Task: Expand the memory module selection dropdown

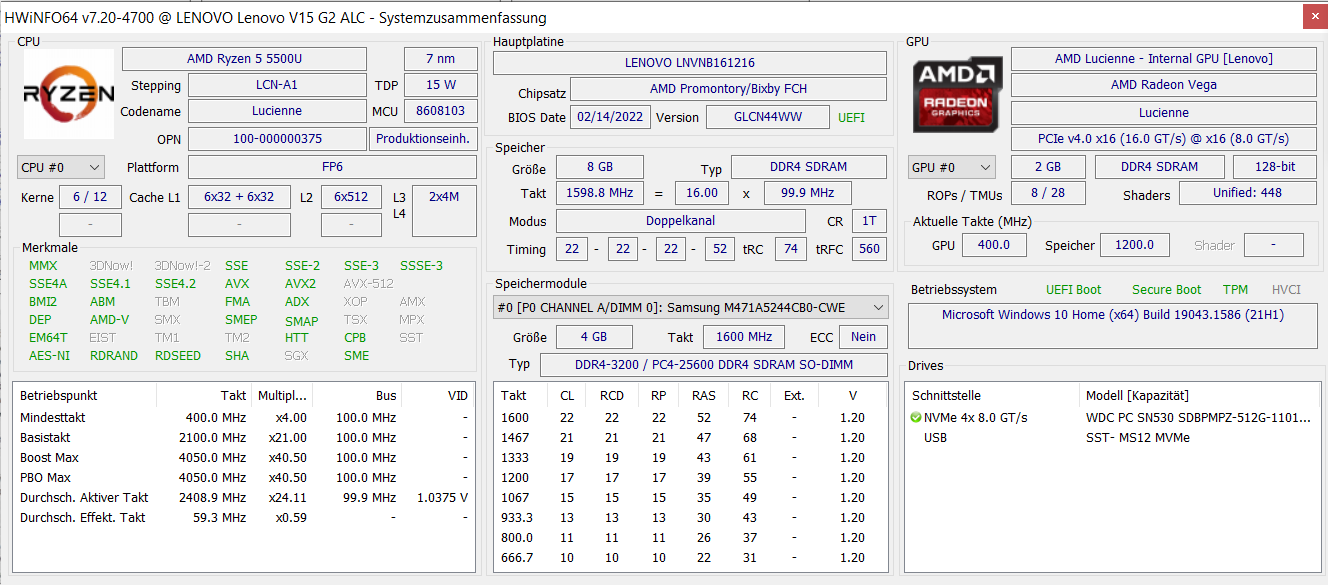Action: coord(691,307)
